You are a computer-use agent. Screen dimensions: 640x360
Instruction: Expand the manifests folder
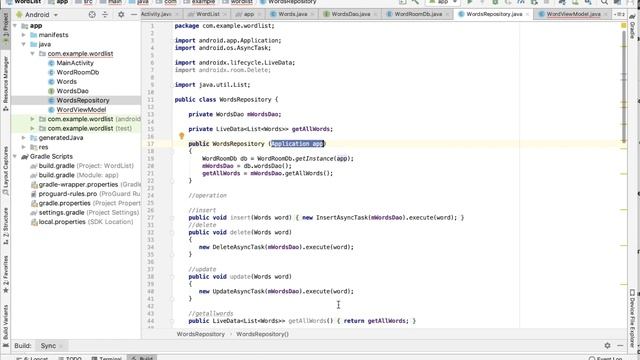pos(24,35)
